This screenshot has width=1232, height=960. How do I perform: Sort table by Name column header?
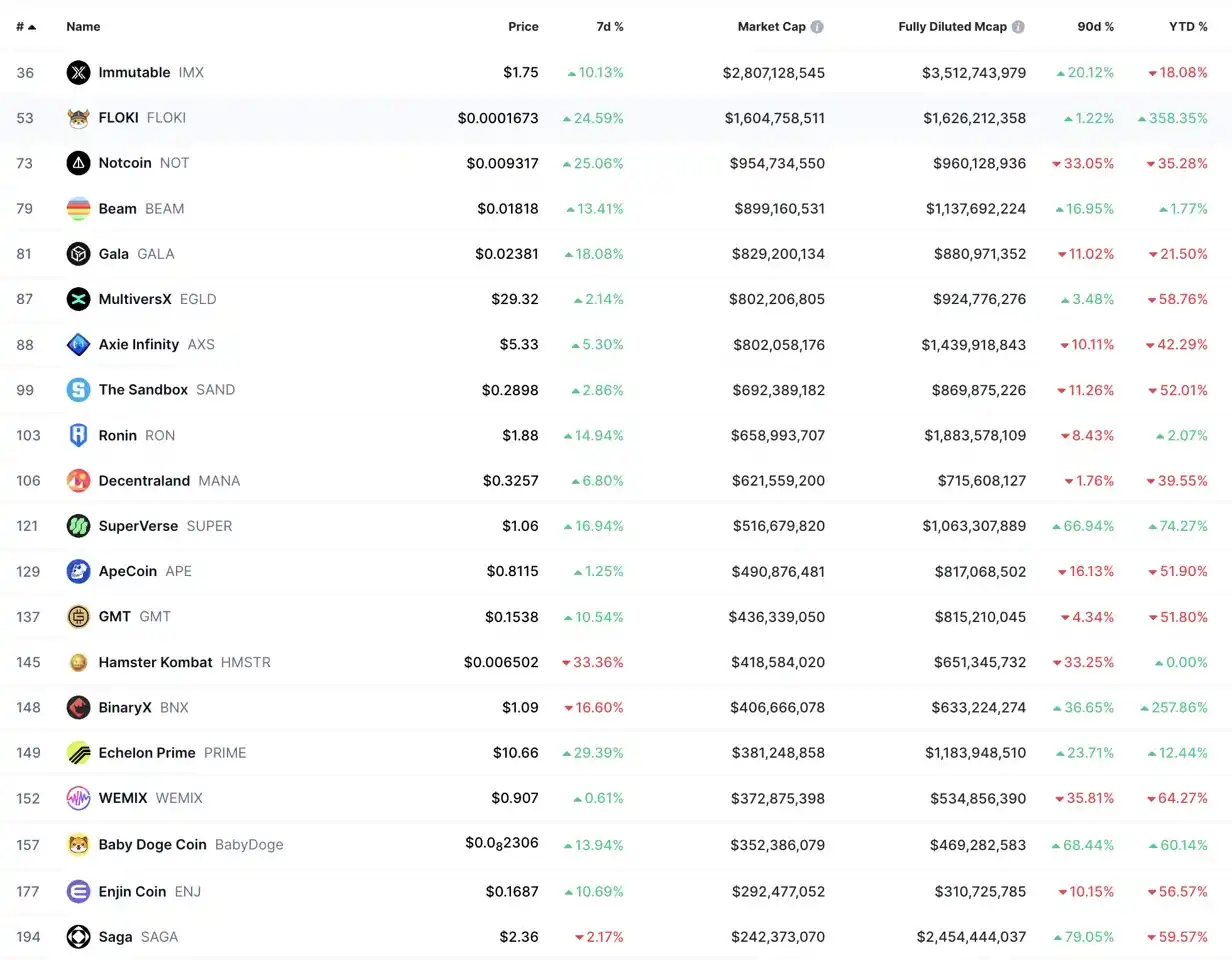click(83, 27)
